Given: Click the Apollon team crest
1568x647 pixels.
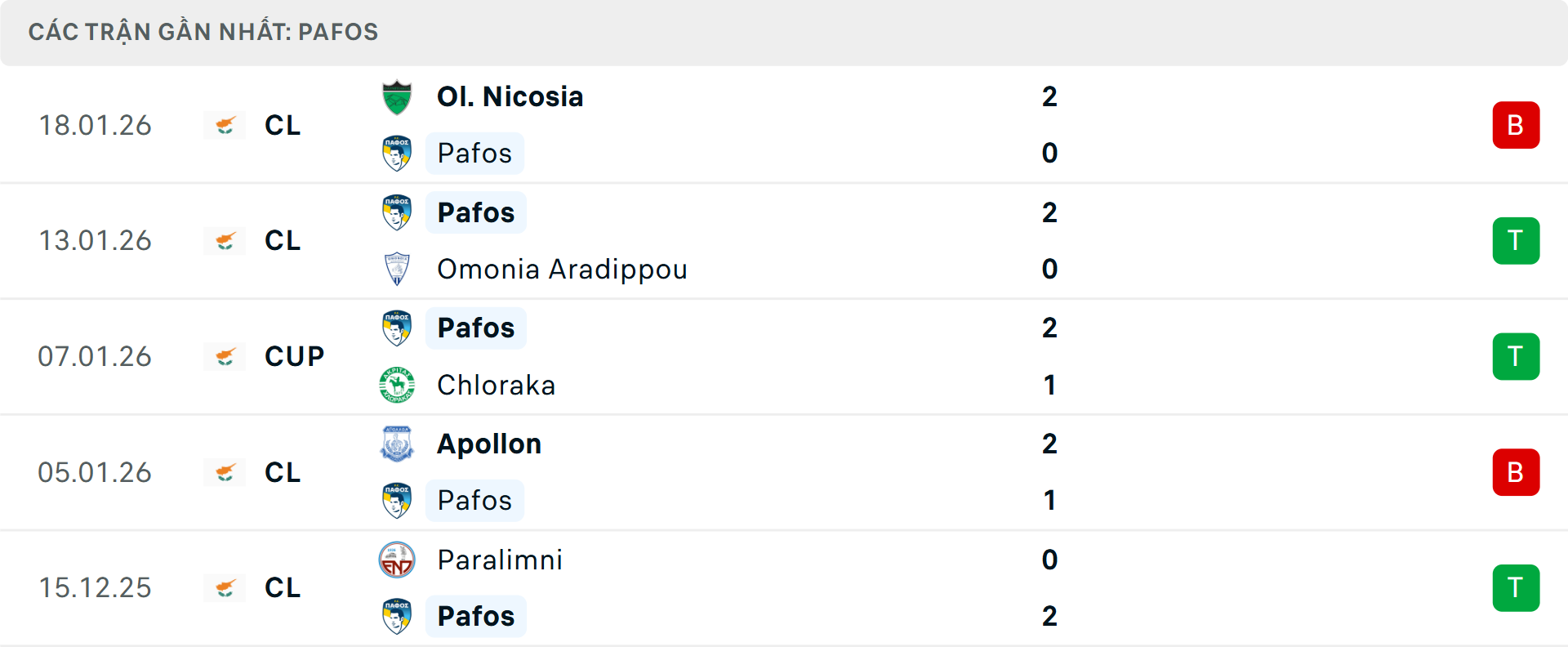Looking at the screenshot, I should tap(397, 444).
